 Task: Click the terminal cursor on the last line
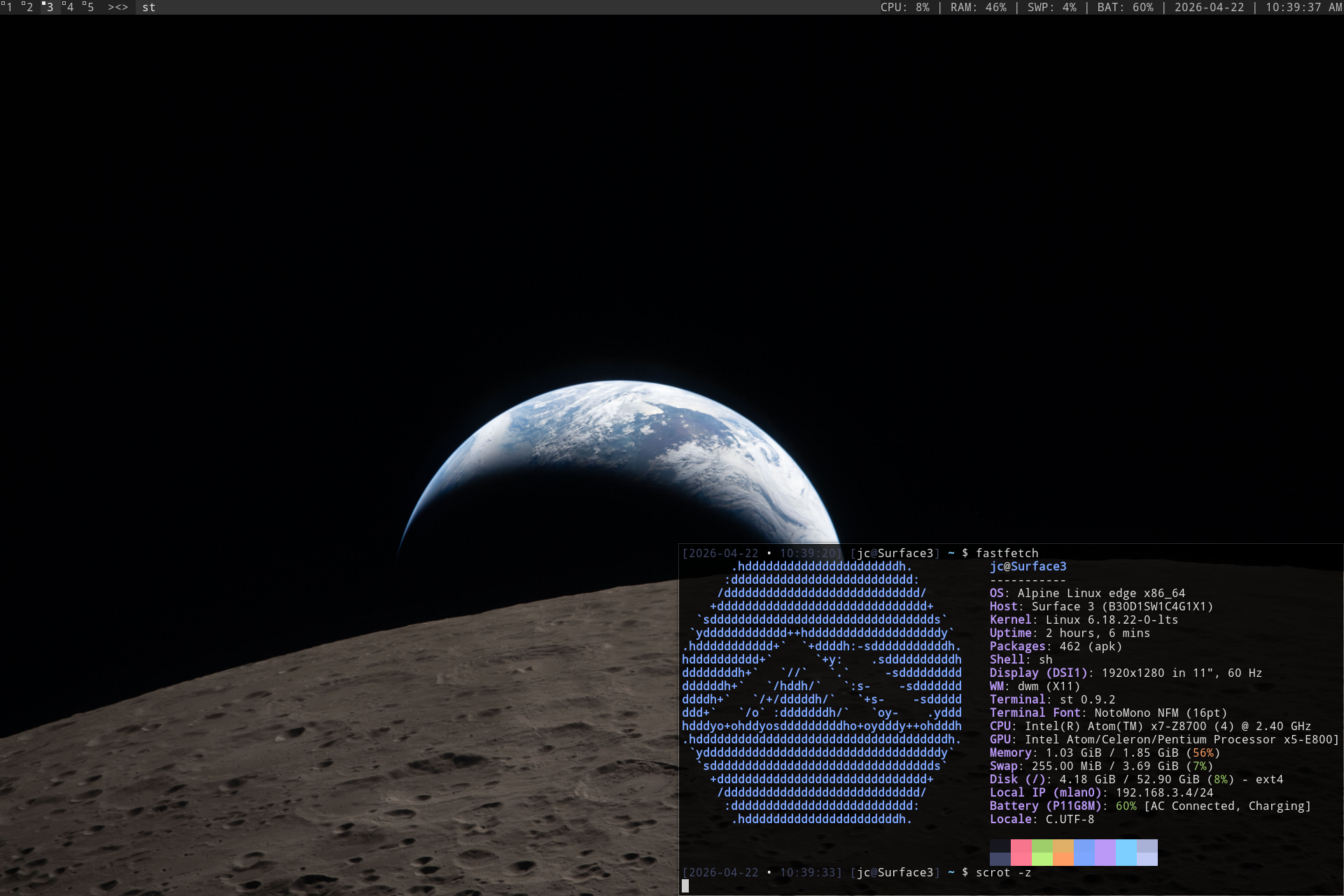[685, 885]
